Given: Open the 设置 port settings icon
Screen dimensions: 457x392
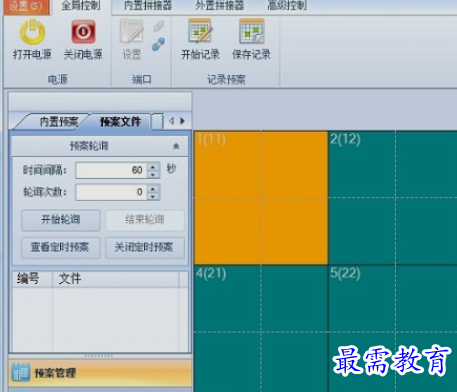Looking at the screenshot, I should click(x=132, y=32).
